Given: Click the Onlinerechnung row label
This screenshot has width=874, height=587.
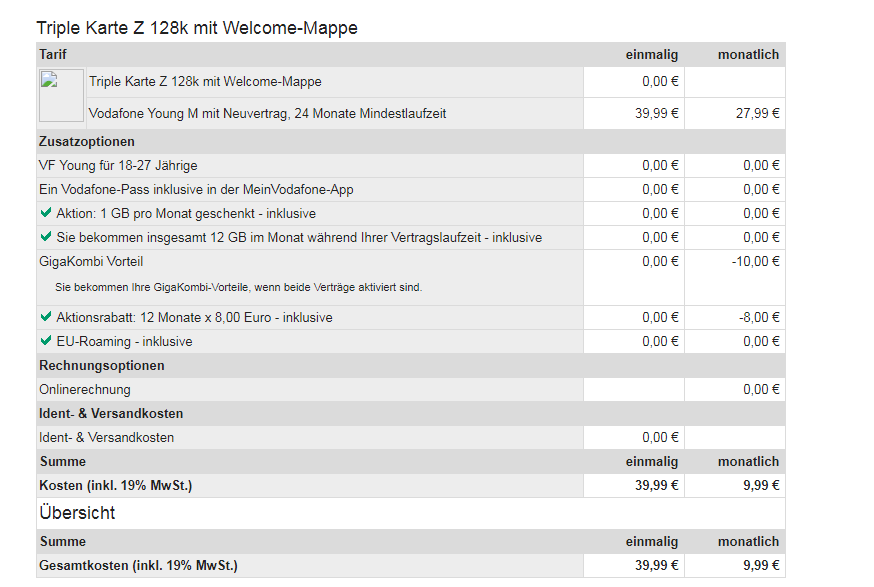Looking at the screenshot, I should tap(85, 390).
